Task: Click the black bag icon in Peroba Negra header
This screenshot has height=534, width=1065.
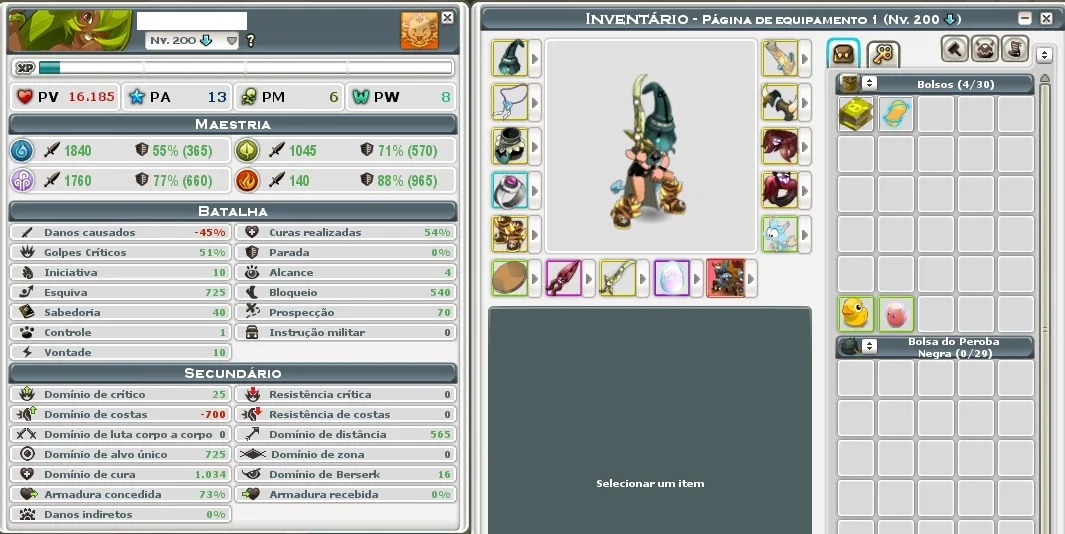Action: (x=850, y=346)
